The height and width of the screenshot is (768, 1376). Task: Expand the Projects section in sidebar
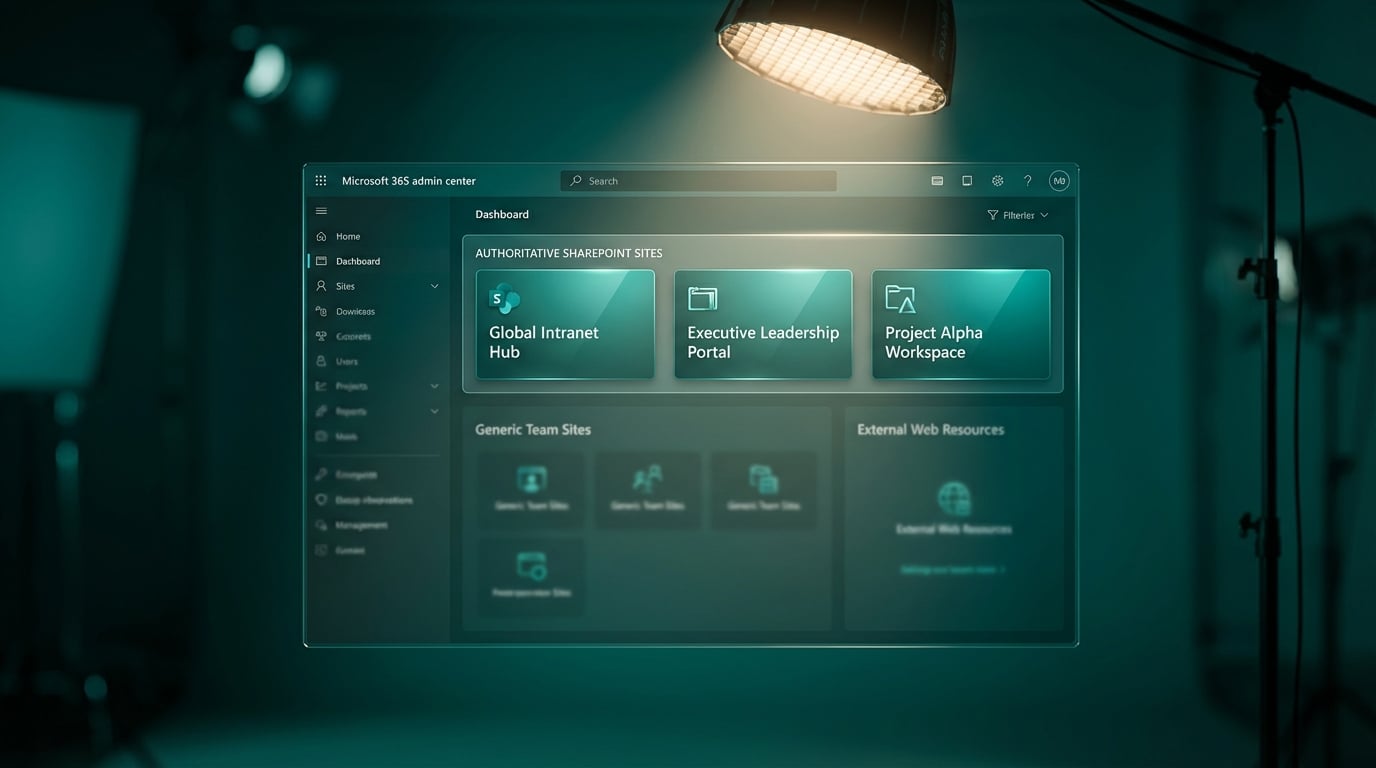click(434, 386)
